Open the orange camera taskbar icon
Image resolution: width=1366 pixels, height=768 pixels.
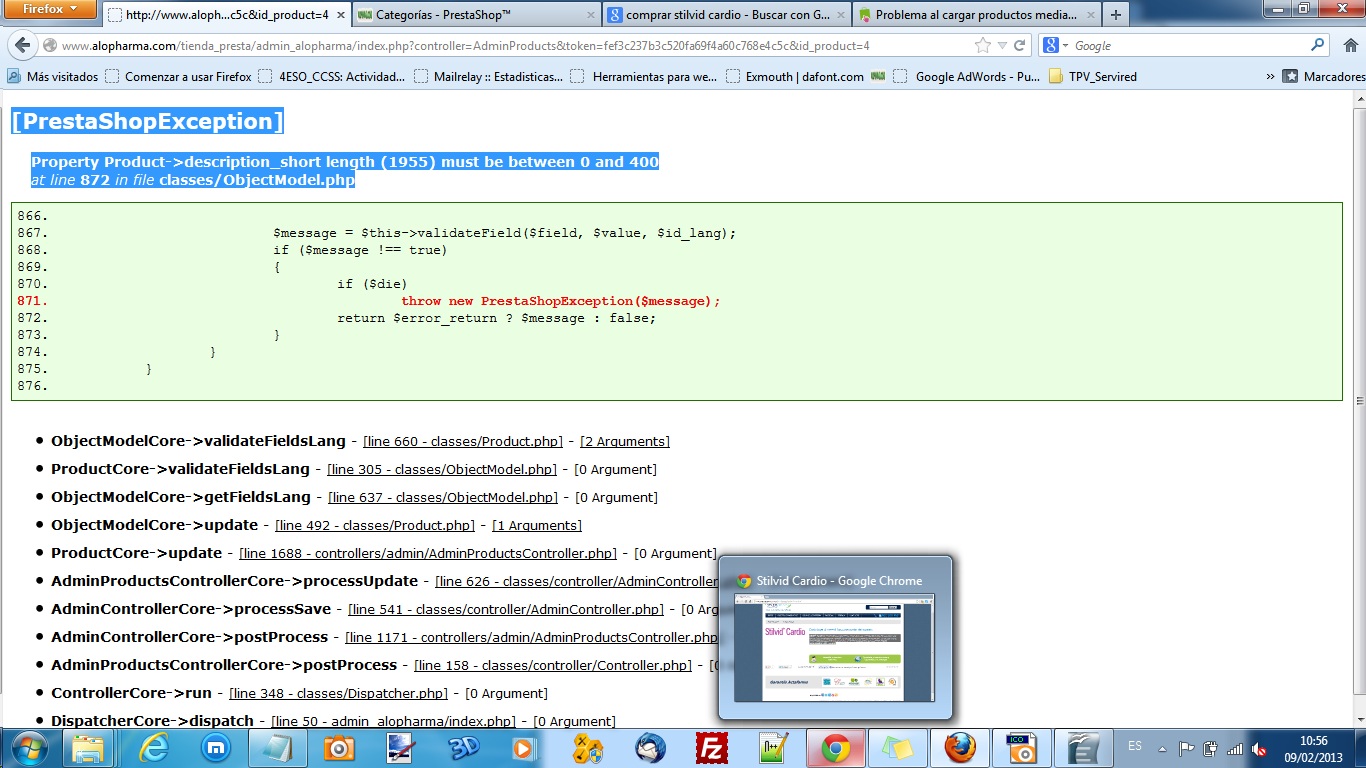point(338,748)
